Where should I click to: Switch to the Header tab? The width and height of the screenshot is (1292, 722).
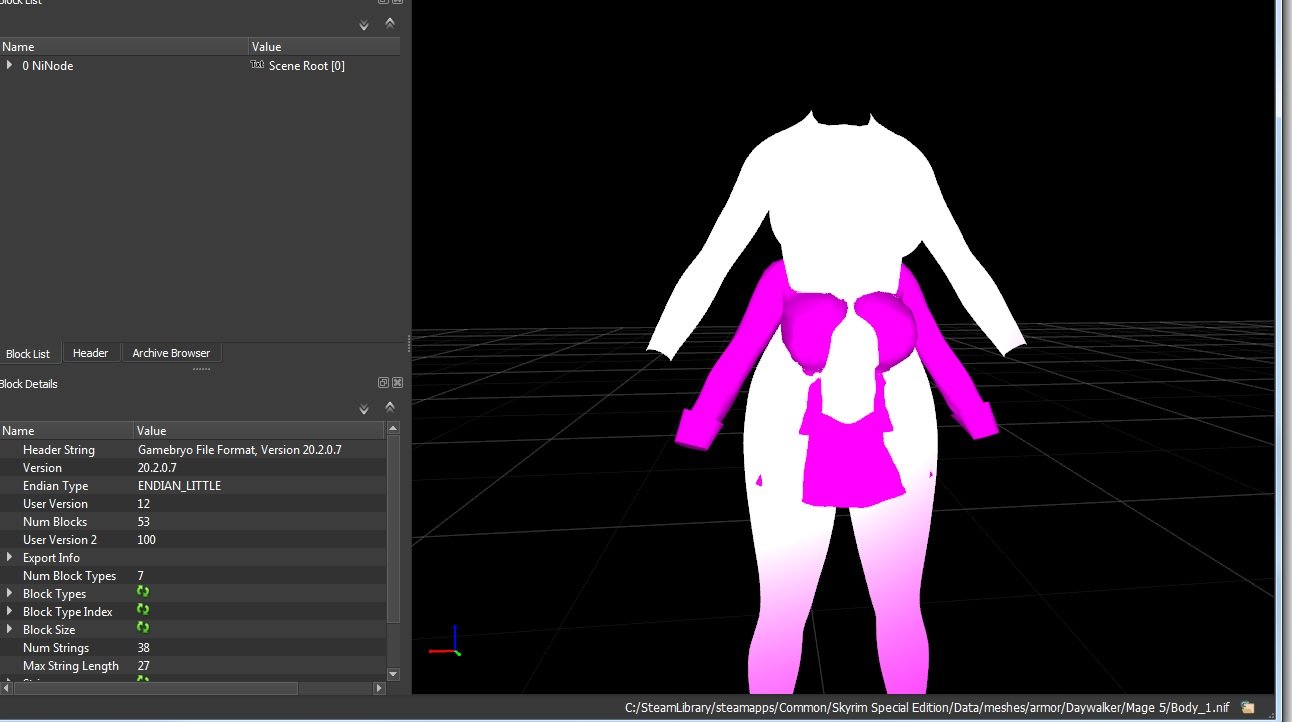90,353
